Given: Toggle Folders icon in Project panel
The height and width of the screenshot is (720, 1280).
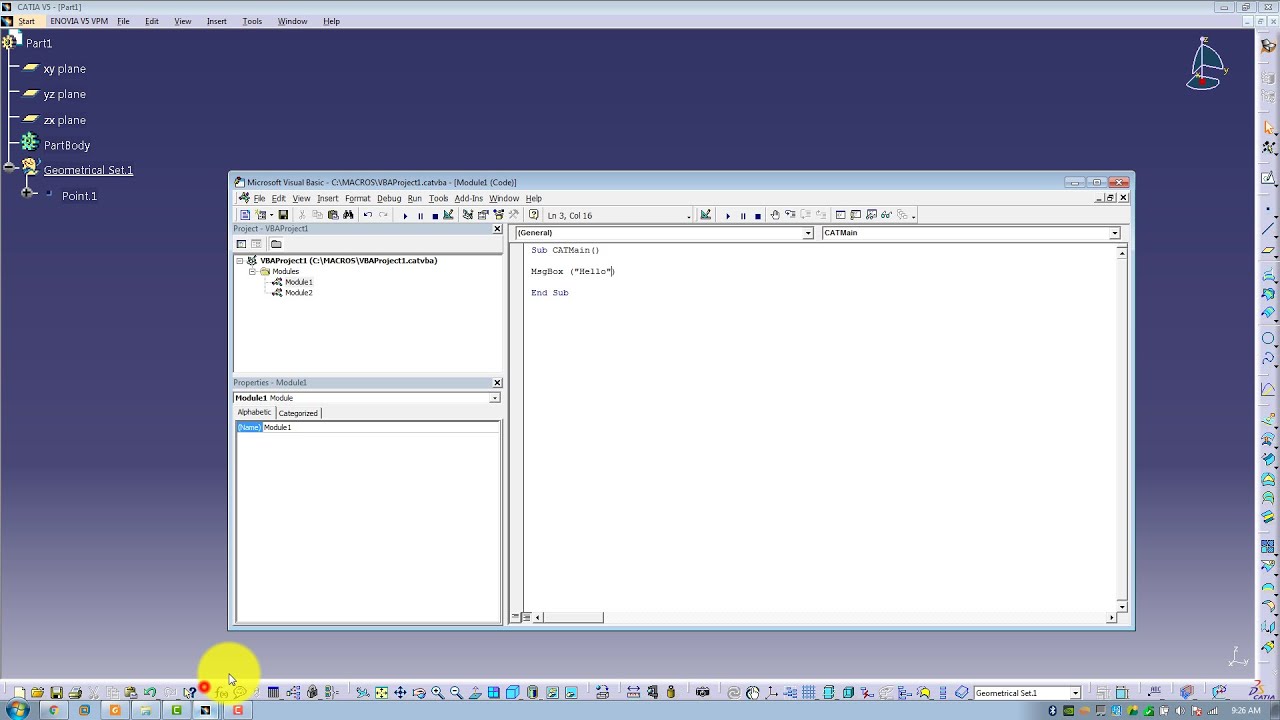Looking at the screenshot, I should 276,244.
